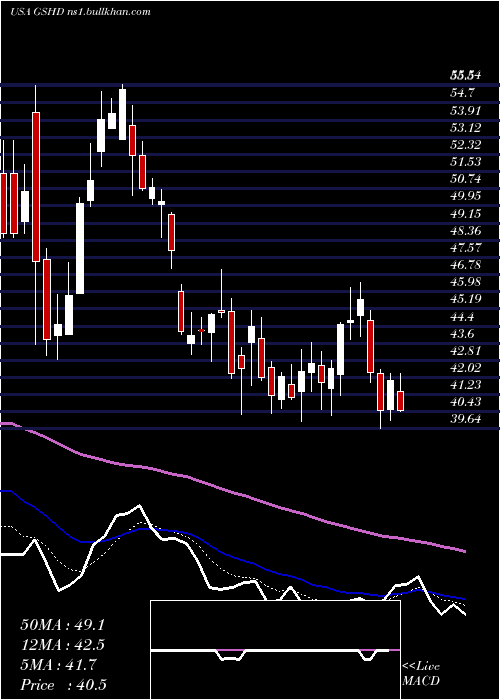Click the 52.32 price level label
This screenshot has width=500, height=700.
tap(466, 145)
